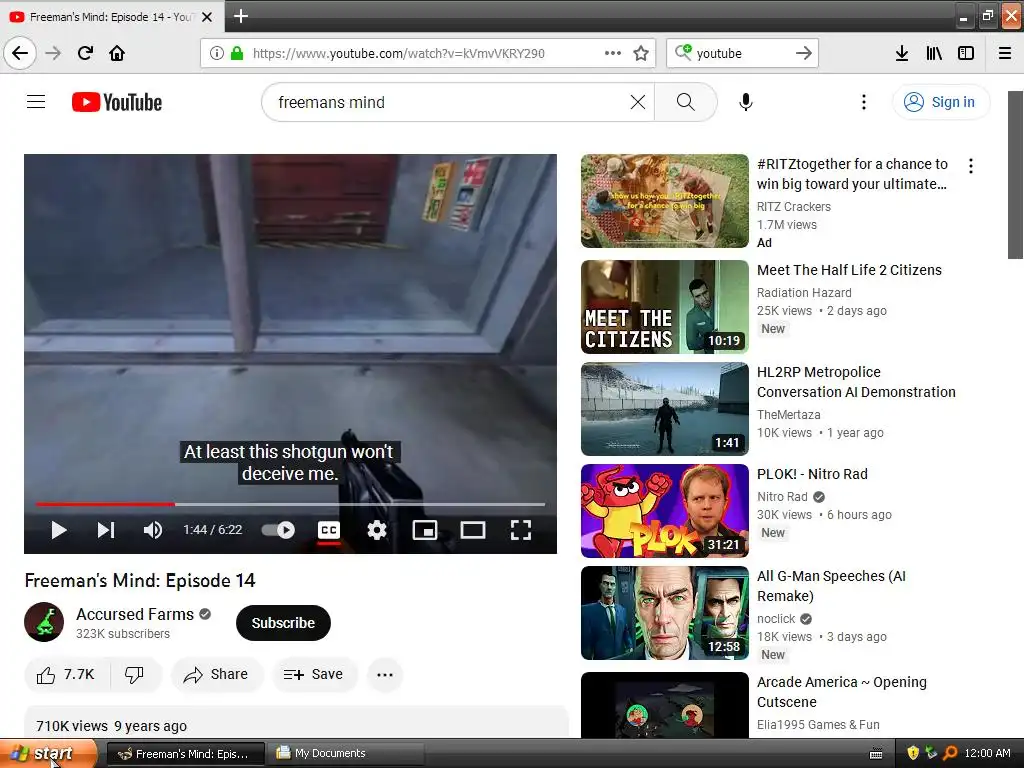Like the video with 7.7K likes
Screen dimensions: 1024x768
coord(67,675)
